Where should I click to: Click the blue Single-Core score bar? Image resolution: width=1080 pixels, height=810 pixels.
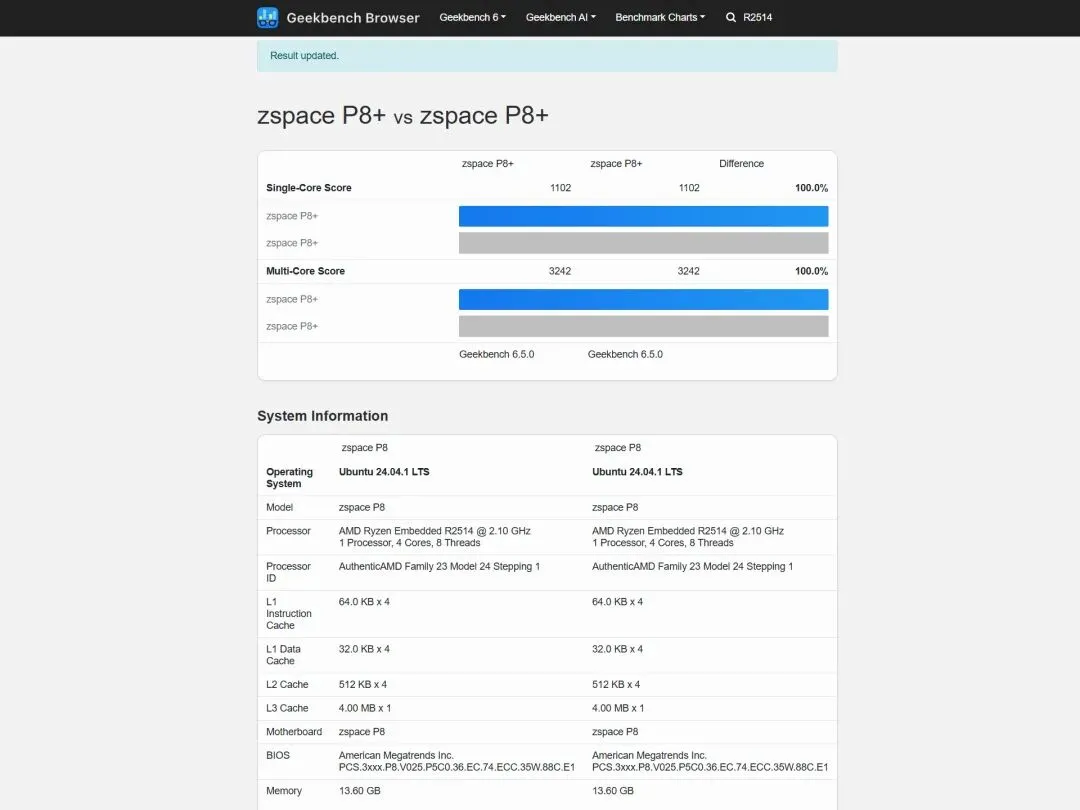tap(643, 216)
